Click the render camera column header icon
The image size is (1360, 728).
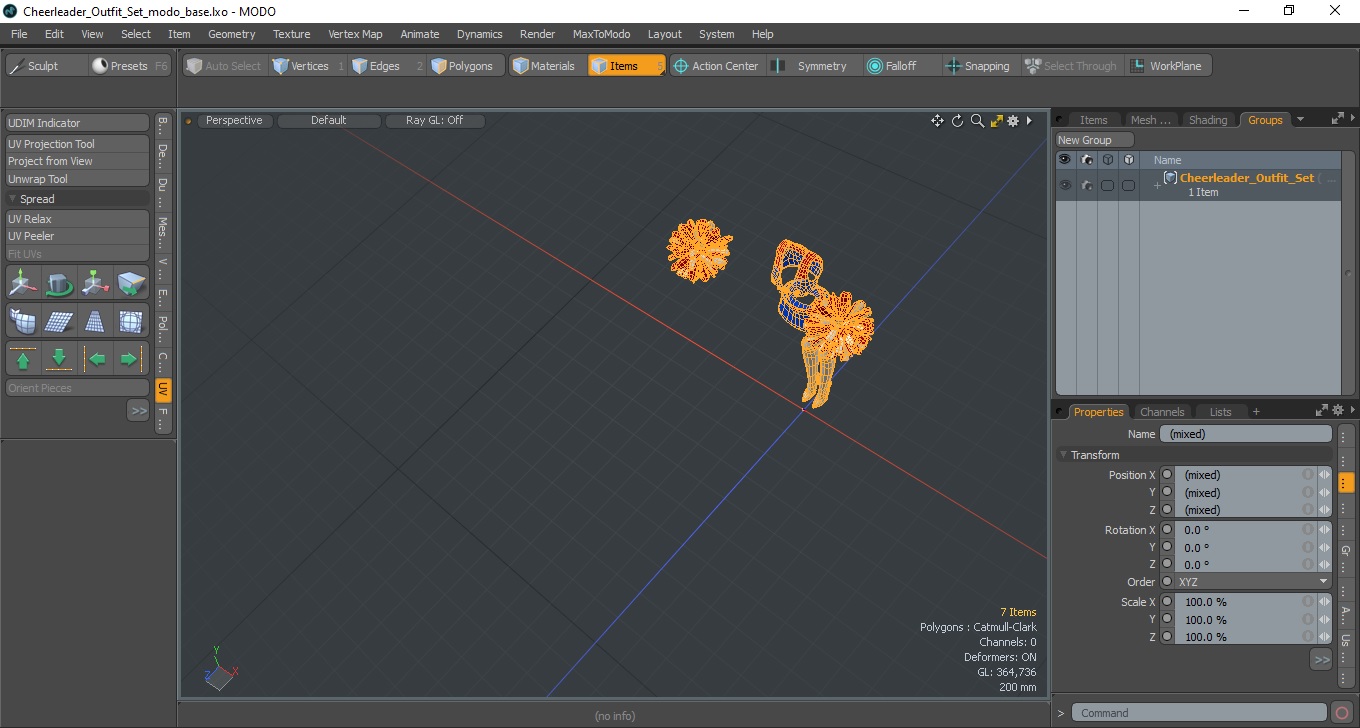click(1086, 160)
